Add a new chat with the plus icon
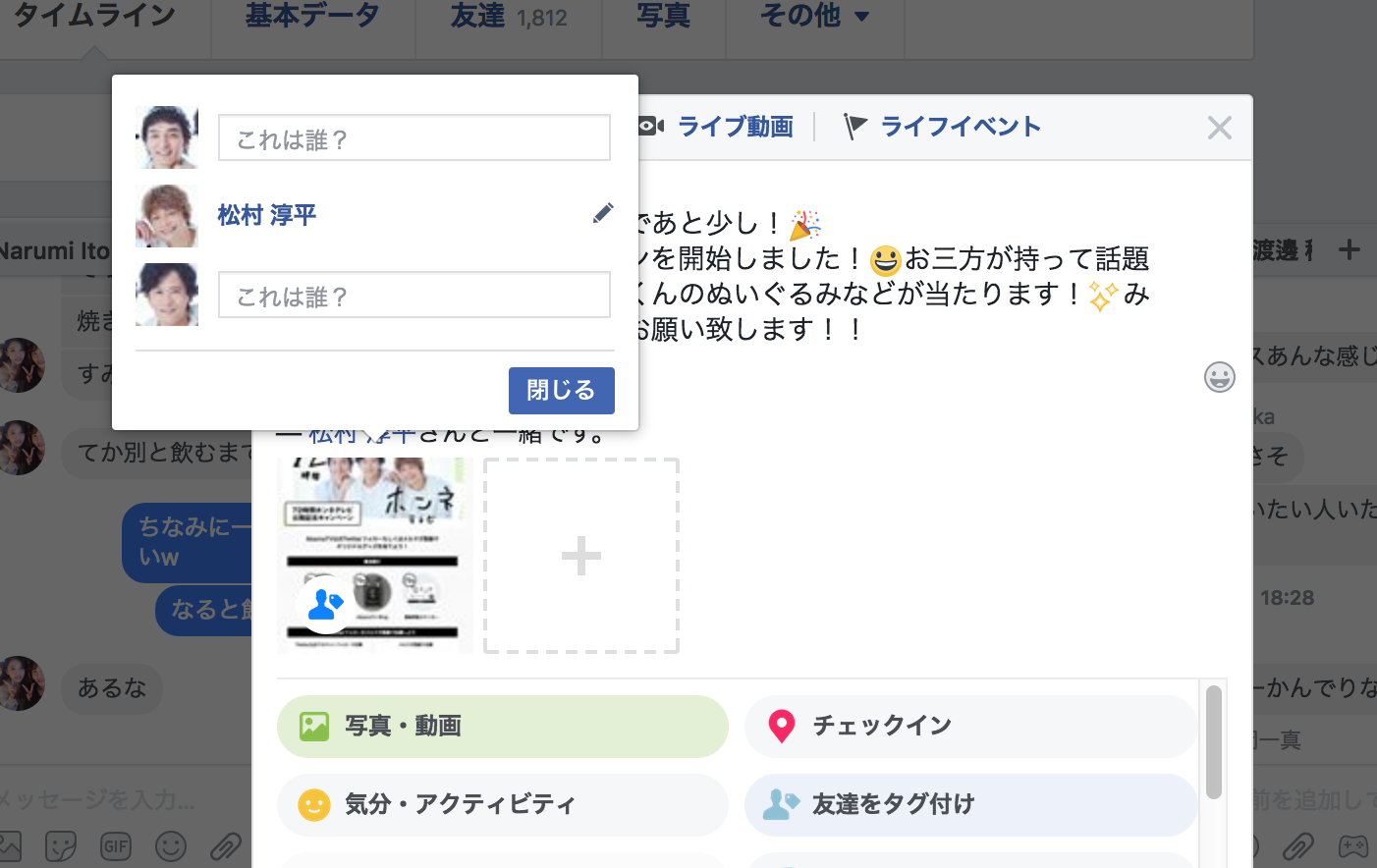 pos(1349,249)
